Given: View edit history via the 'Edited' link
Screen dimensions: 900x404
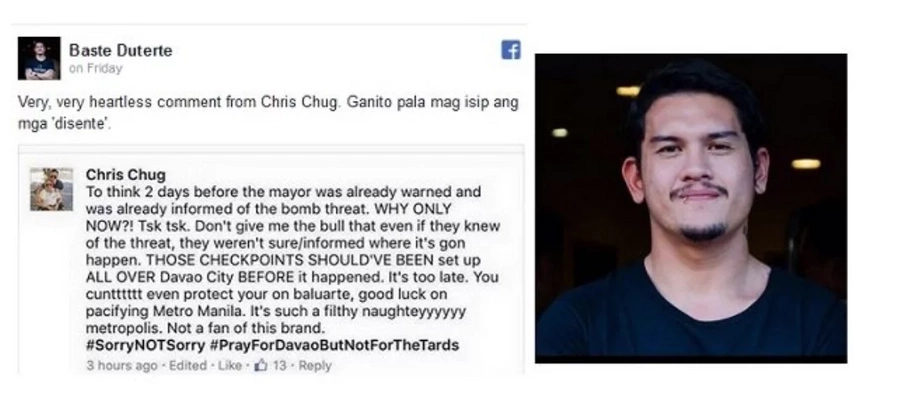Looking at the screenshot, I should (188, 366).
